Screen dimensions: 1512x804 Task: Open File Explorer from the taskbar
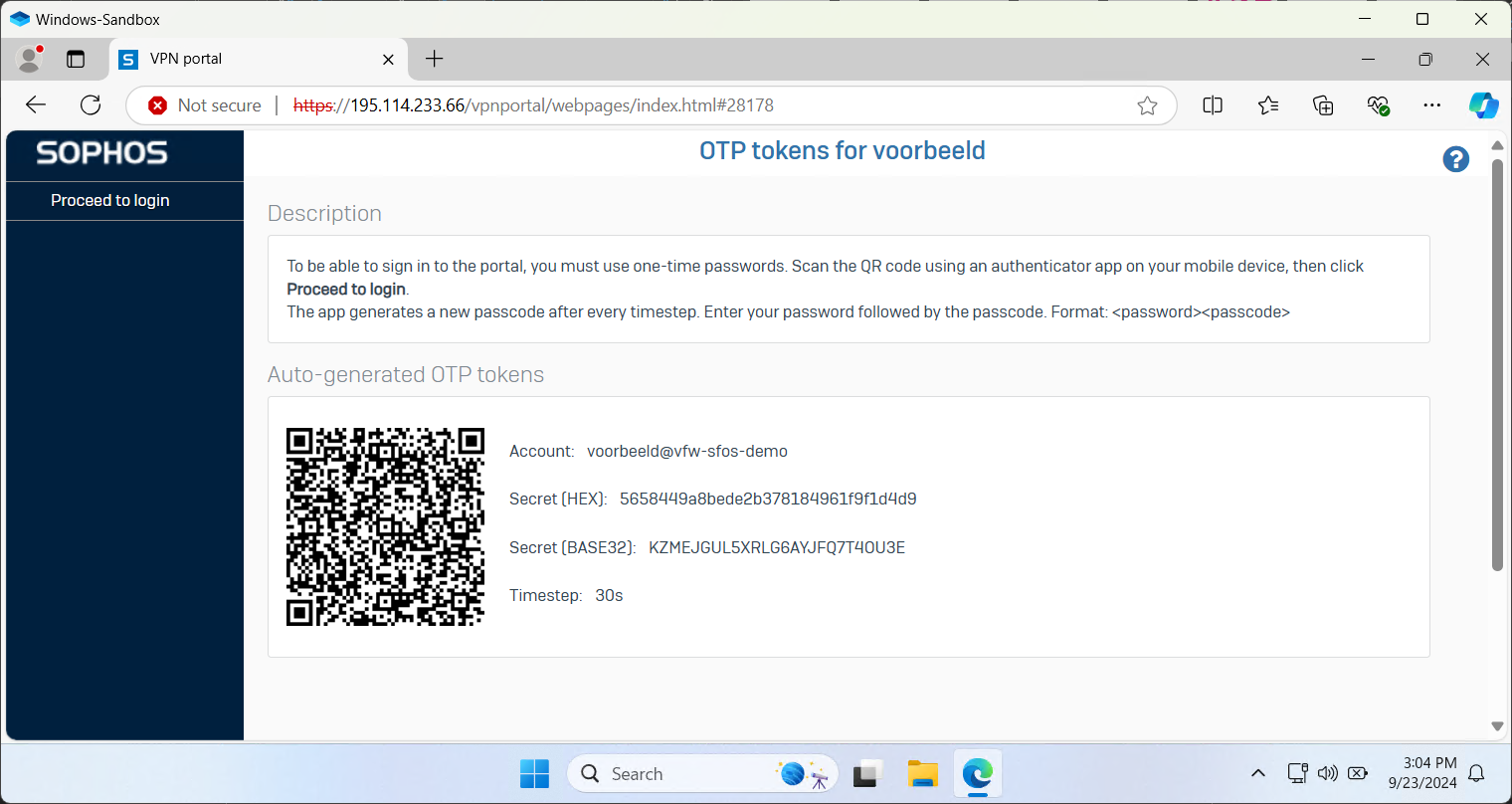[x=922, y=773]
